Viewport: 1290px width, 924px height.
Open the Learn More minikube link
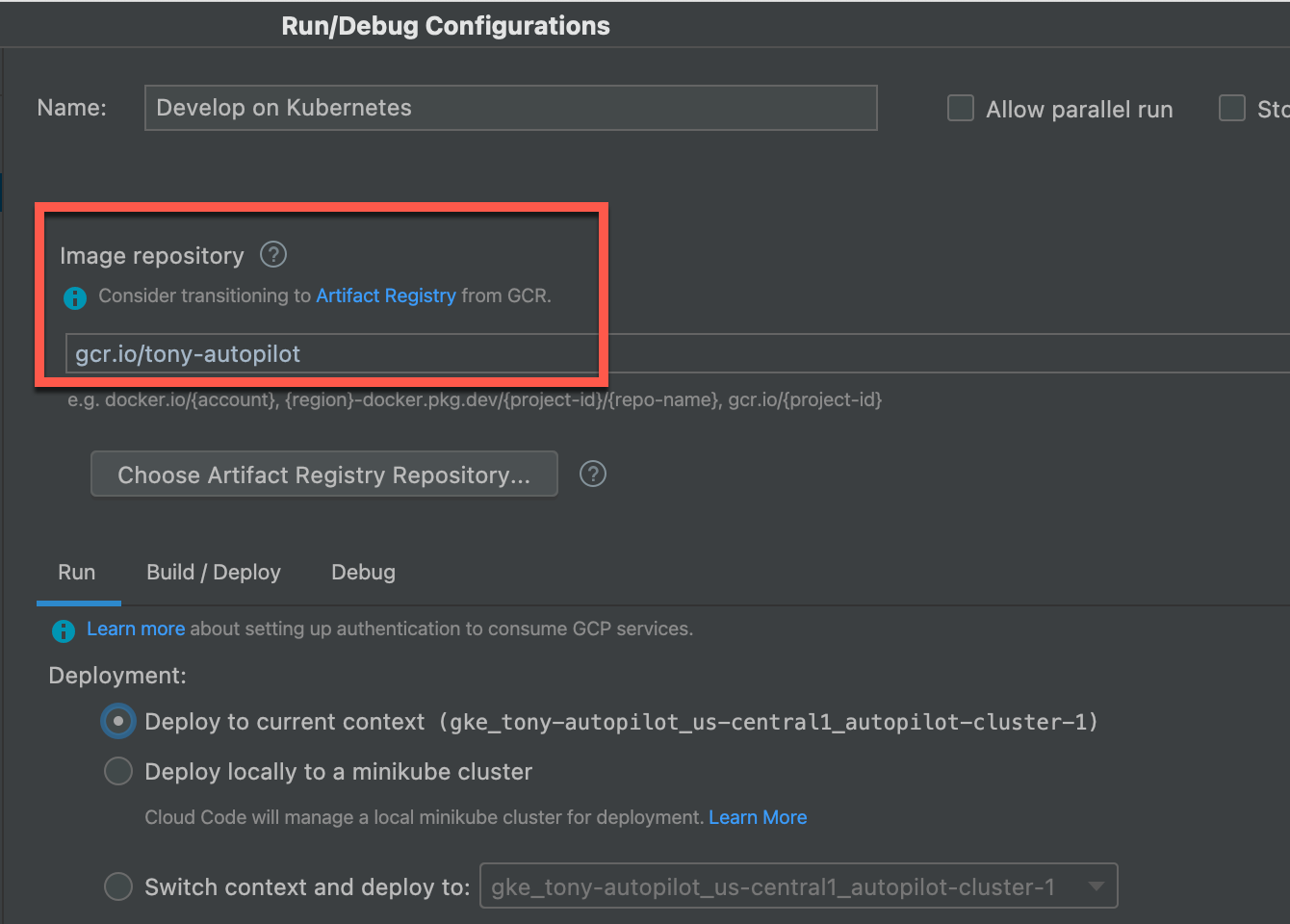coord(758,817)
